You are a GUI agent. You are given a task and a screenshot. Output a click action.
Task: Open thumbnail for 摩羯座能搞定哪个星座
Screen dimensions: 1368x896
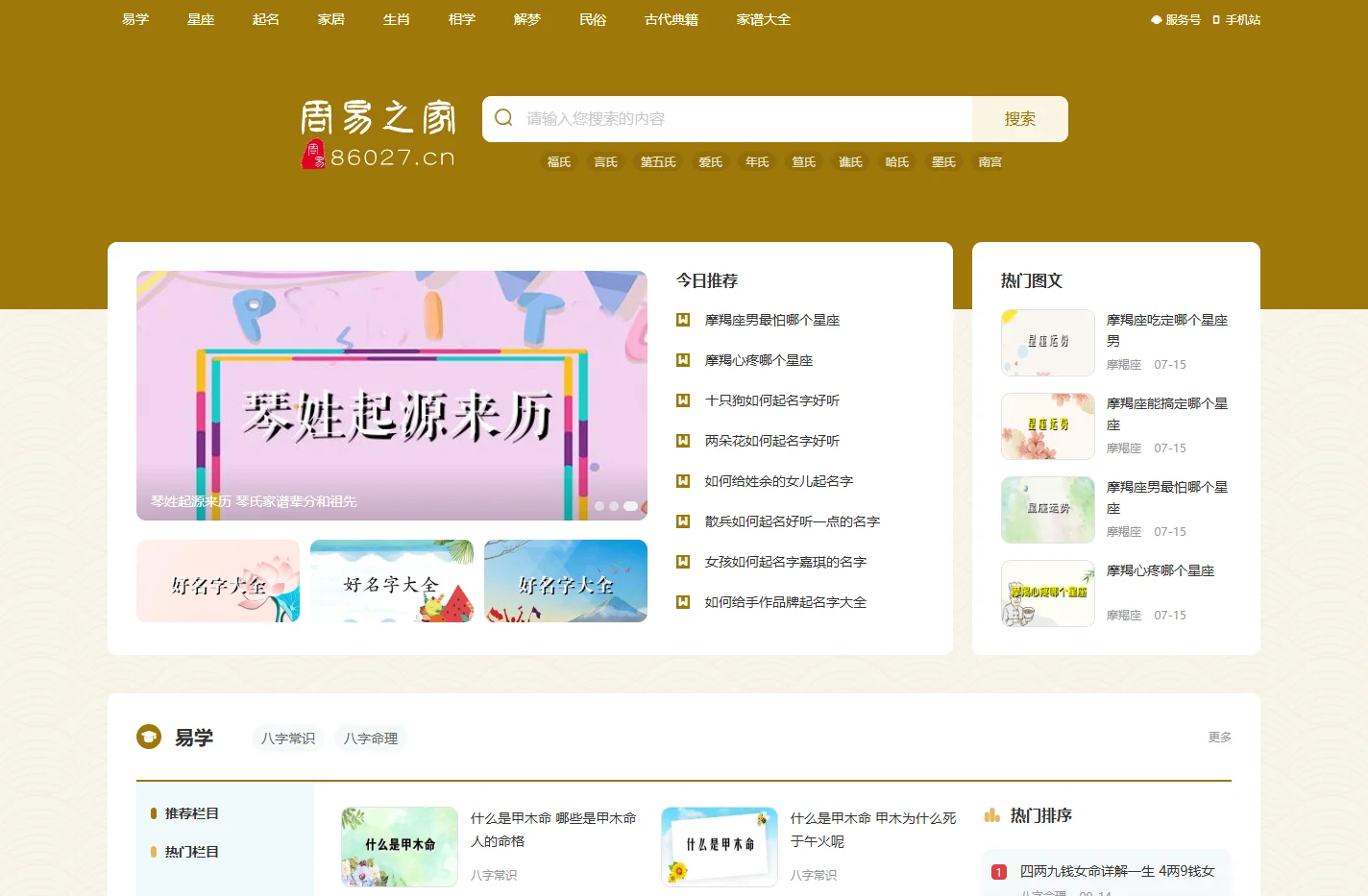1048,426
